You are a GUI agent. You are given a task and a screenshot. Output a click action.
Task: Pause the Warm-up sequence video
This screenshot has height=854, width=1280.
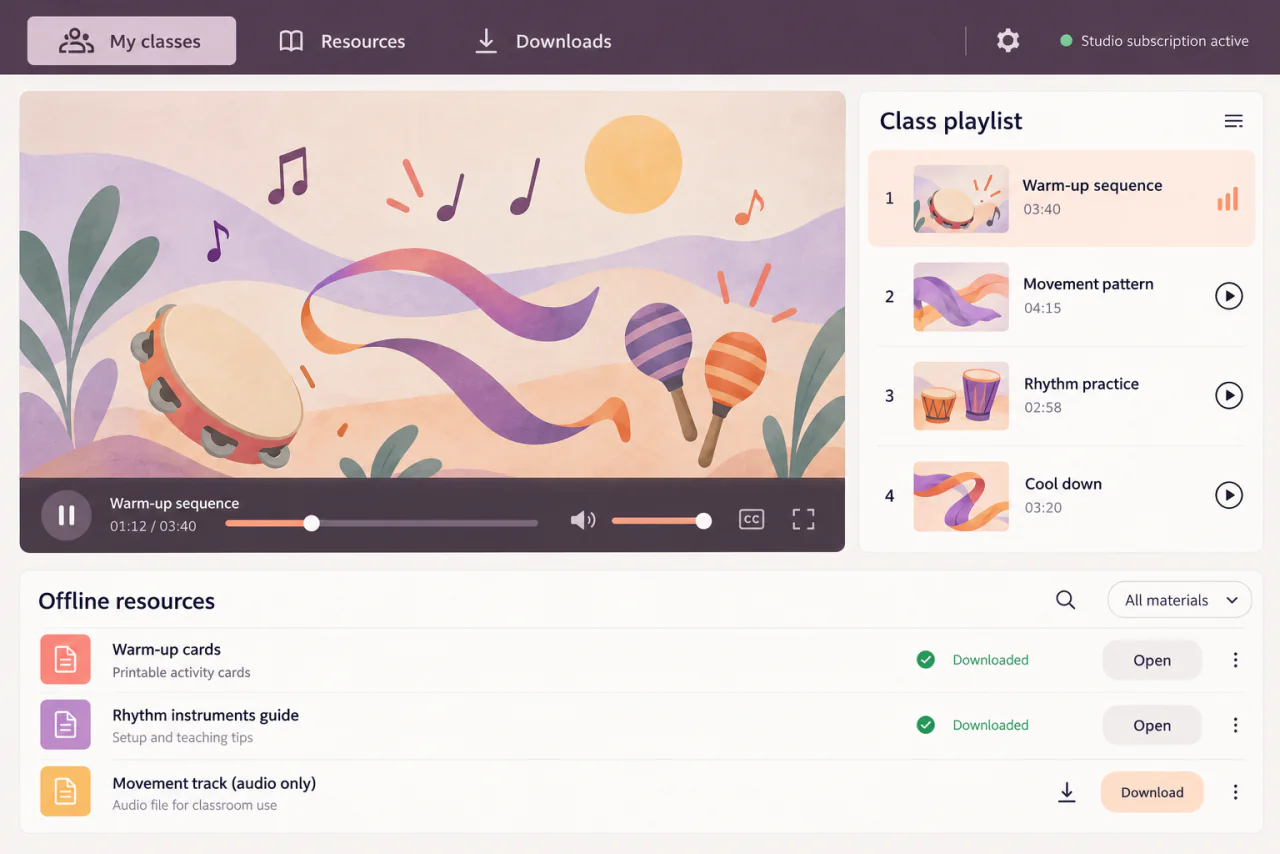[x=66, y=515]
